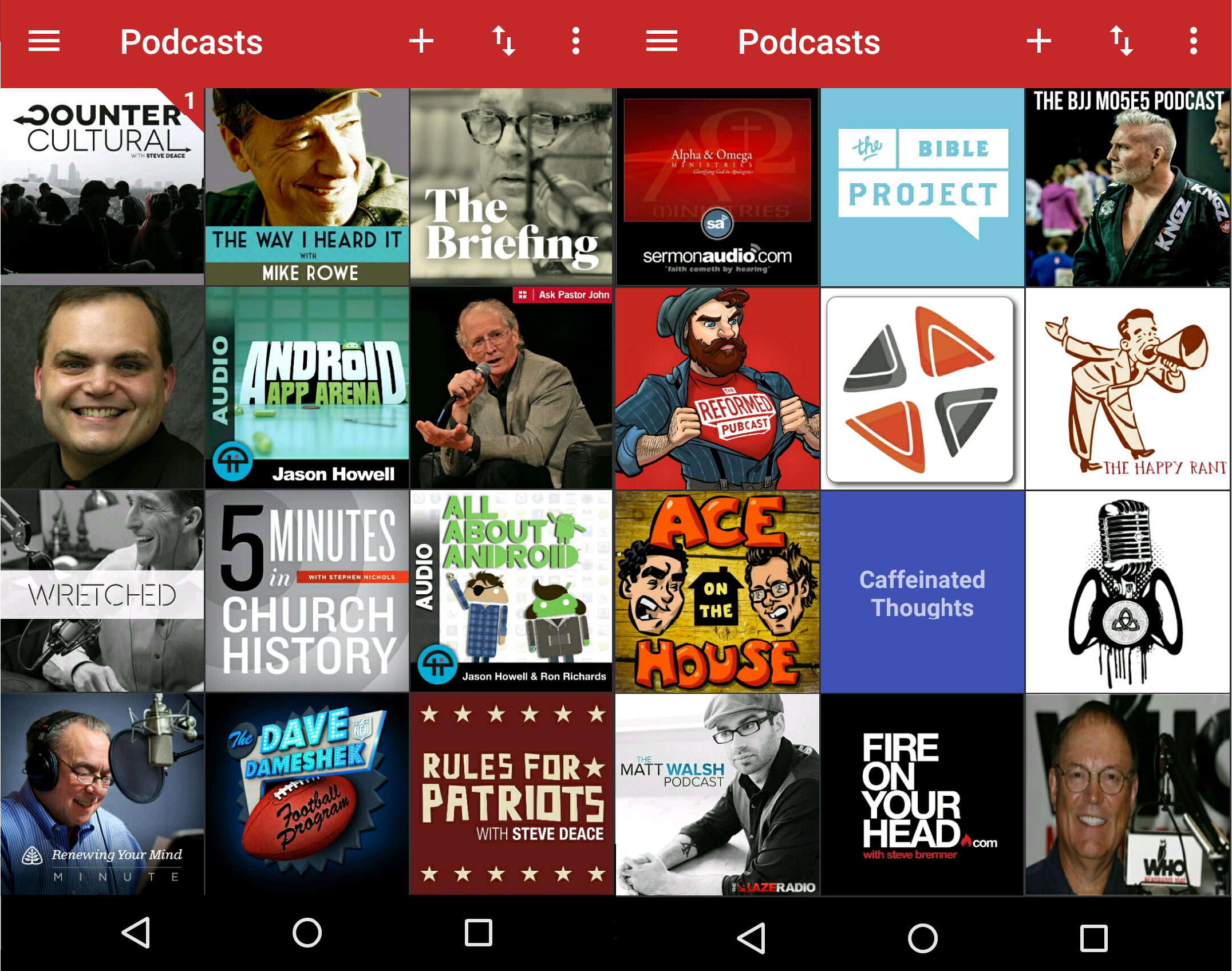Open the microphone creature logo podcast
Screen dimensions: 1232x971
[1128, 592]
